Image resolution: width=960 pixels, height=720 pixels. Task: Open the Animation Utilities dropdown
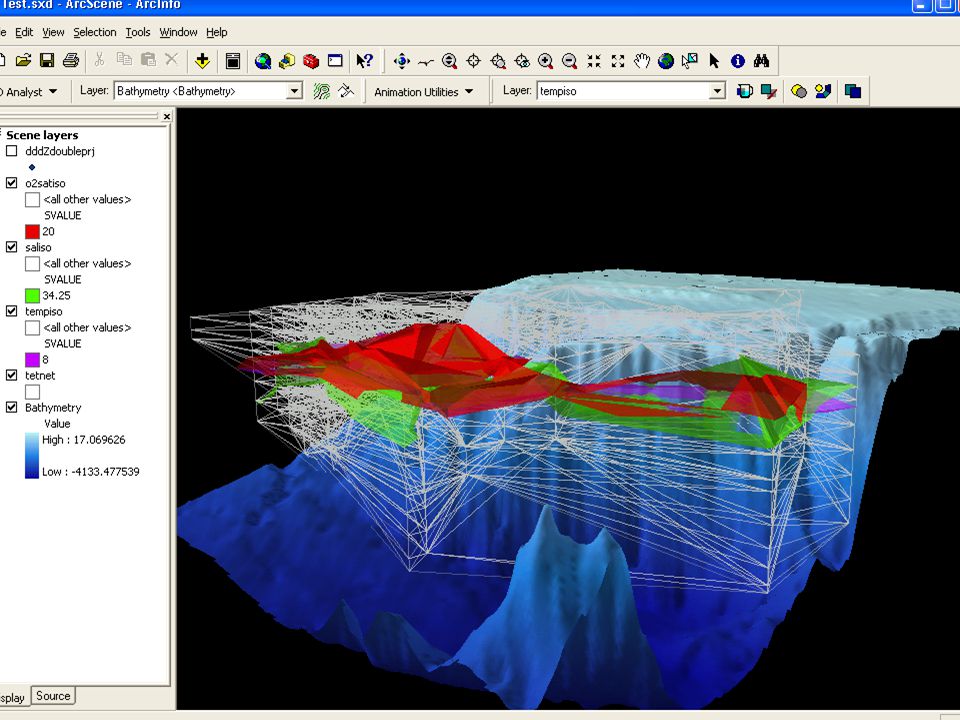click(x=424, y=92)
